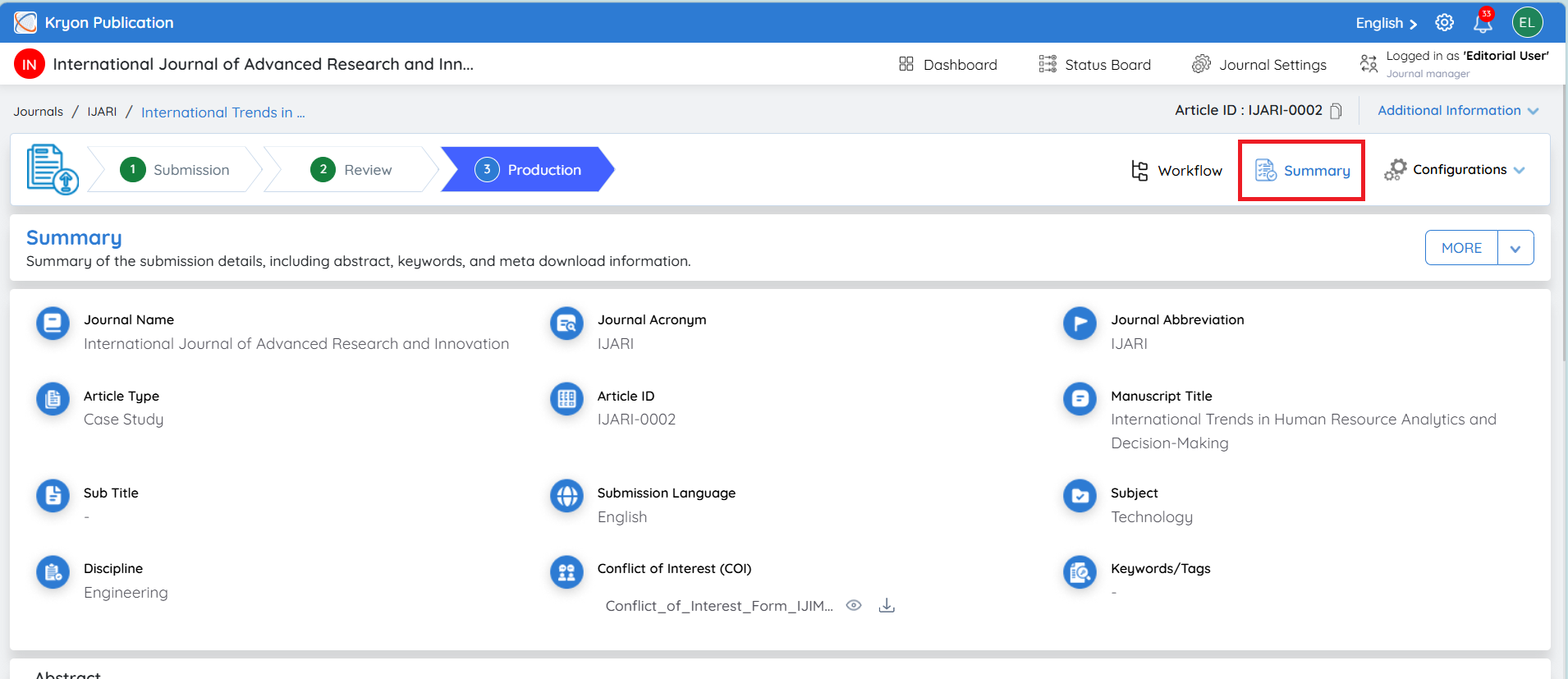Preview COI form with eye icon
Viewport: 1568px width, 679px height.
pos(854,605)
